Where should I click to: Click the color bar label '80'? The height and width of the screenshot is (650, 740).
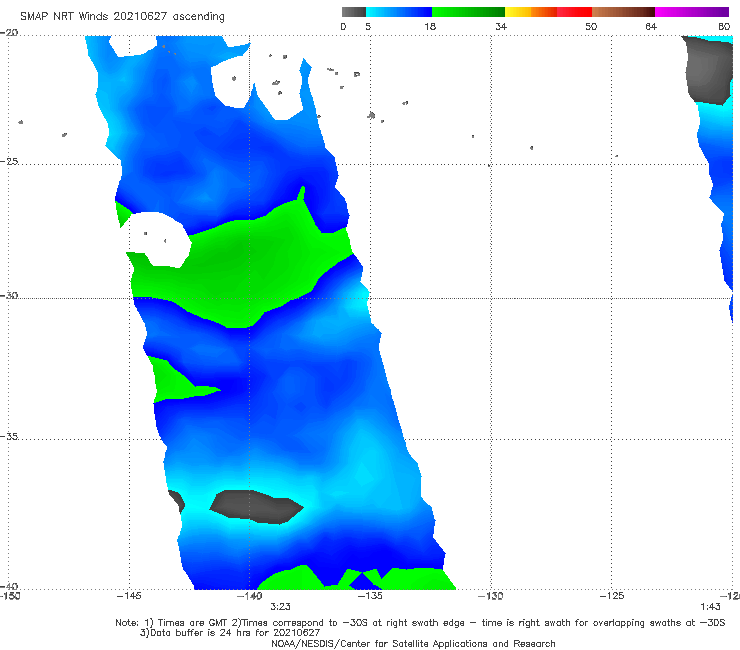(724, 26)
